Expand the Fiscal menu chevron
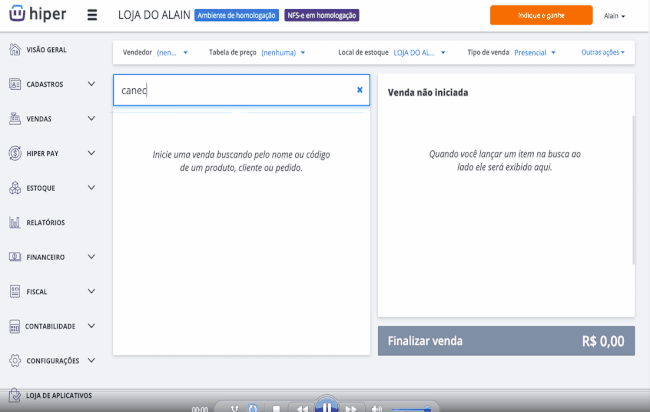 pyautogui.click(x=92, y=291)
